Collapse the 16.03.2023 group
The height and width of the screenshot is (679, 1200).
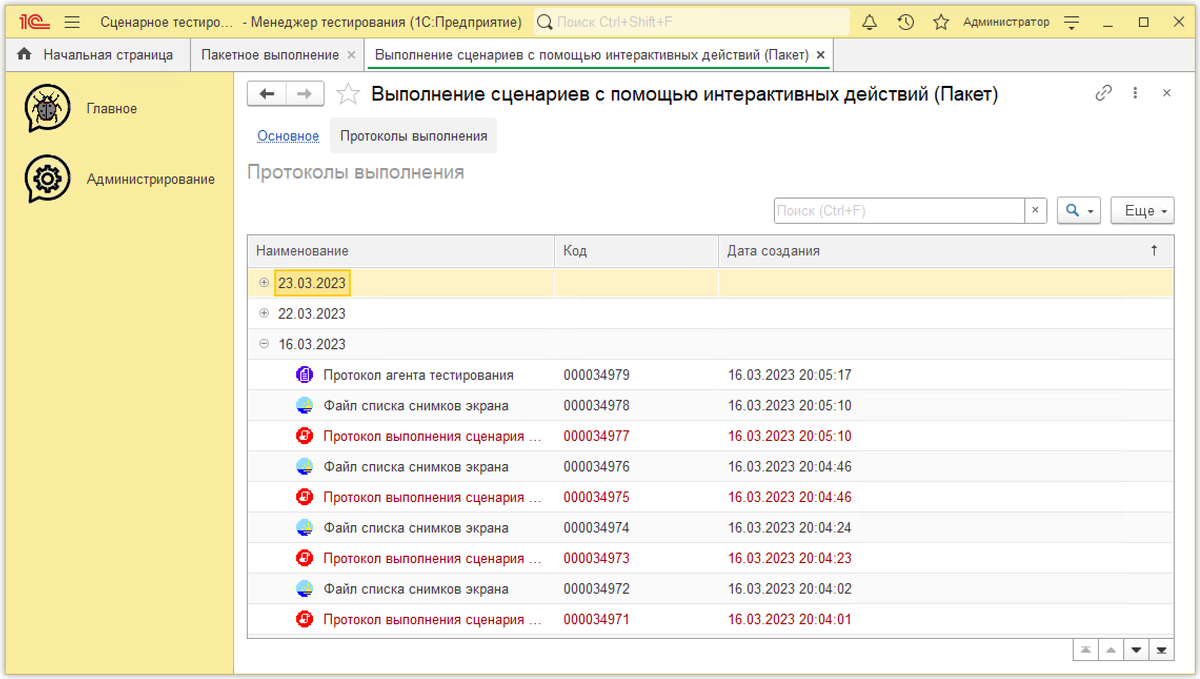click(264, 344)
